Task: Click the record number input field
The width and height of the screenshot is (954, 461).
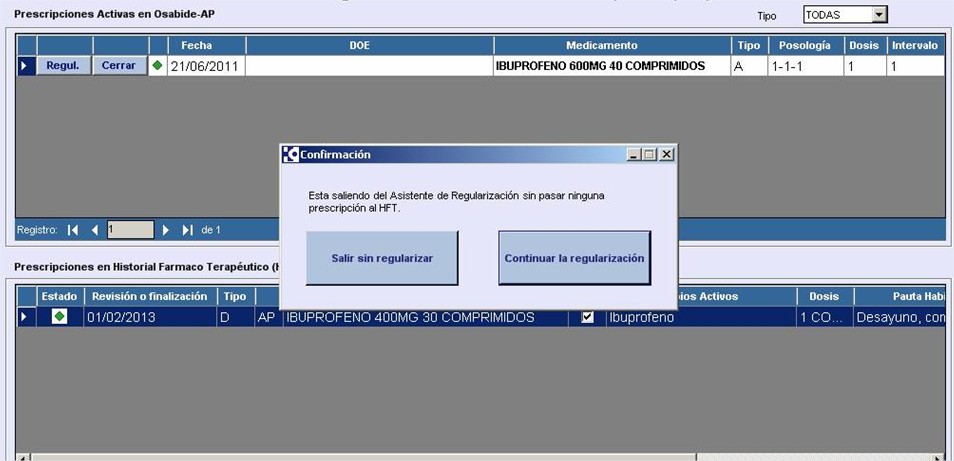Action: pos(130,230)
